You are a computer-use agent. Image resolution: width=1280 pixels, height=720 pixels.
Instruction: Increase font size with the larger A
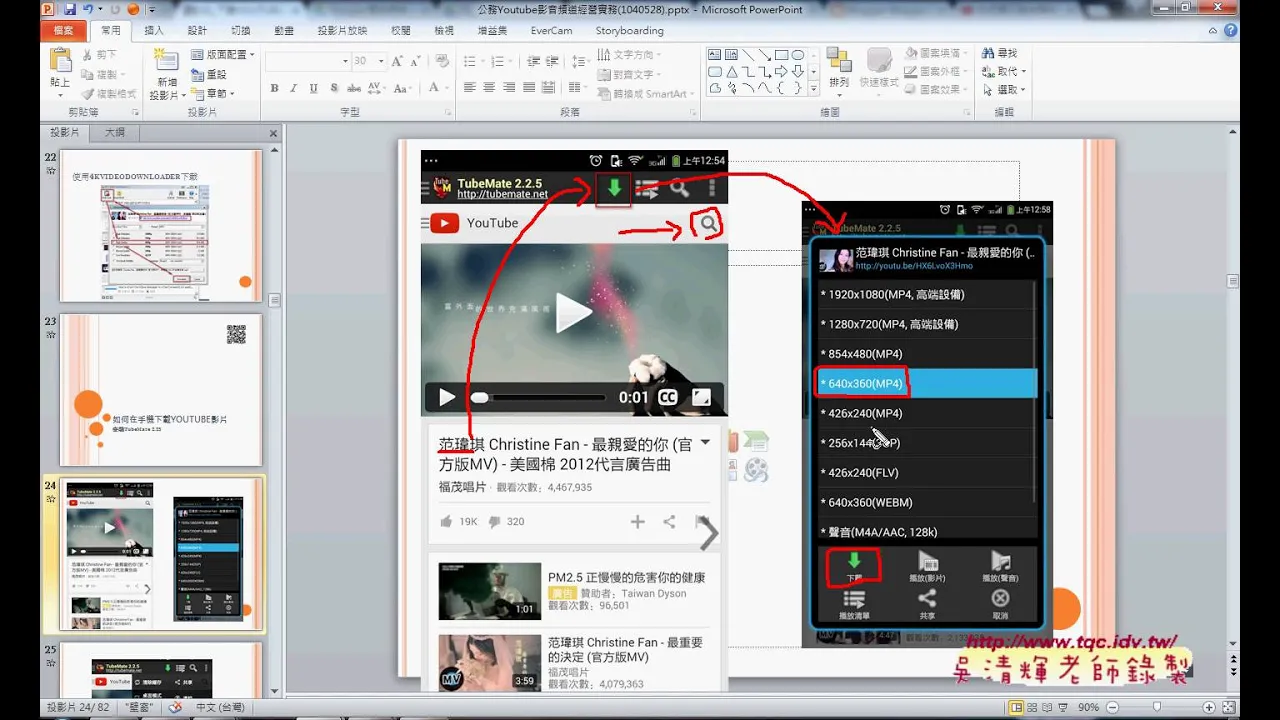pos(399,61)
